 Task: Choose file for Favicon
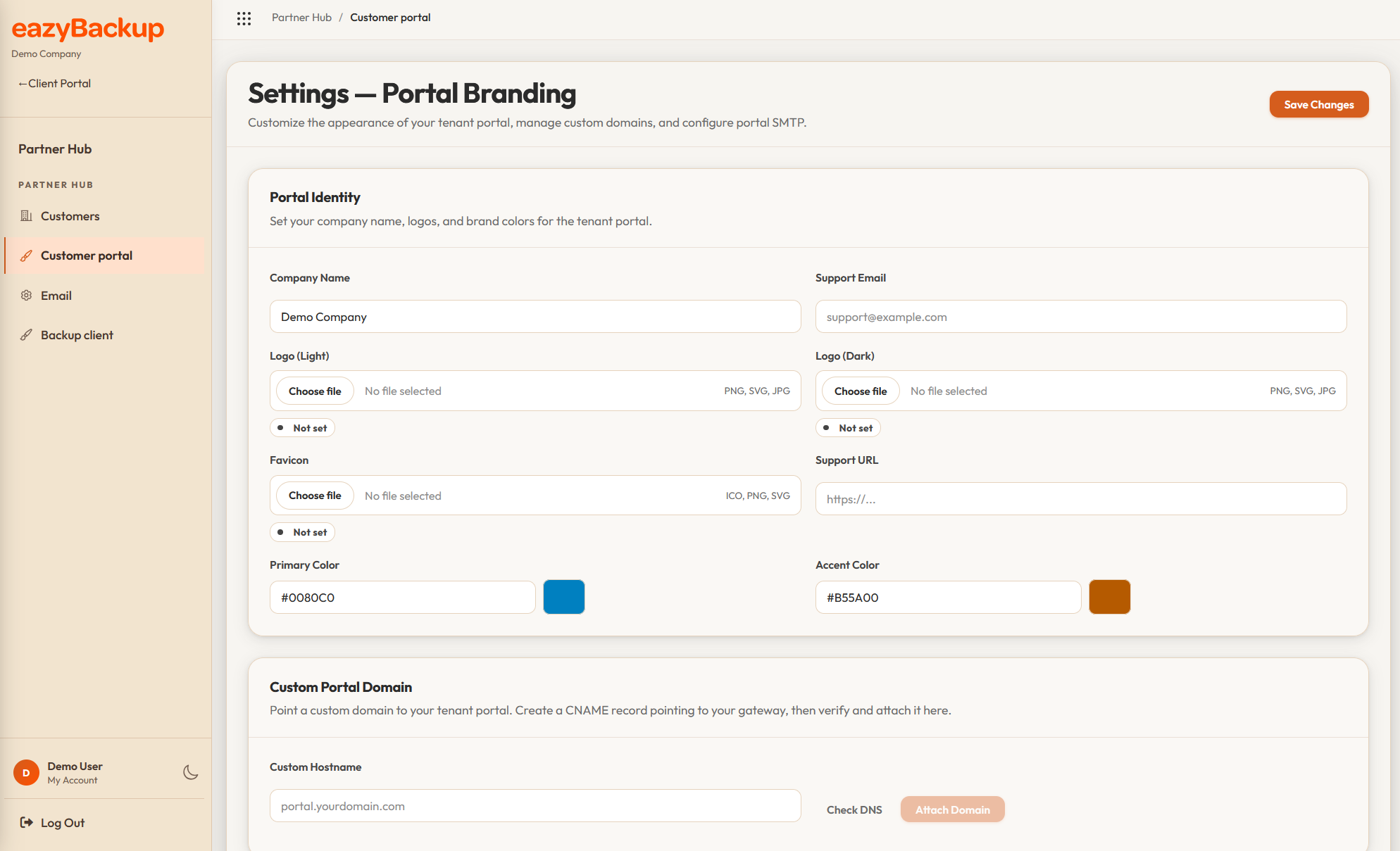tap(315, 496)
